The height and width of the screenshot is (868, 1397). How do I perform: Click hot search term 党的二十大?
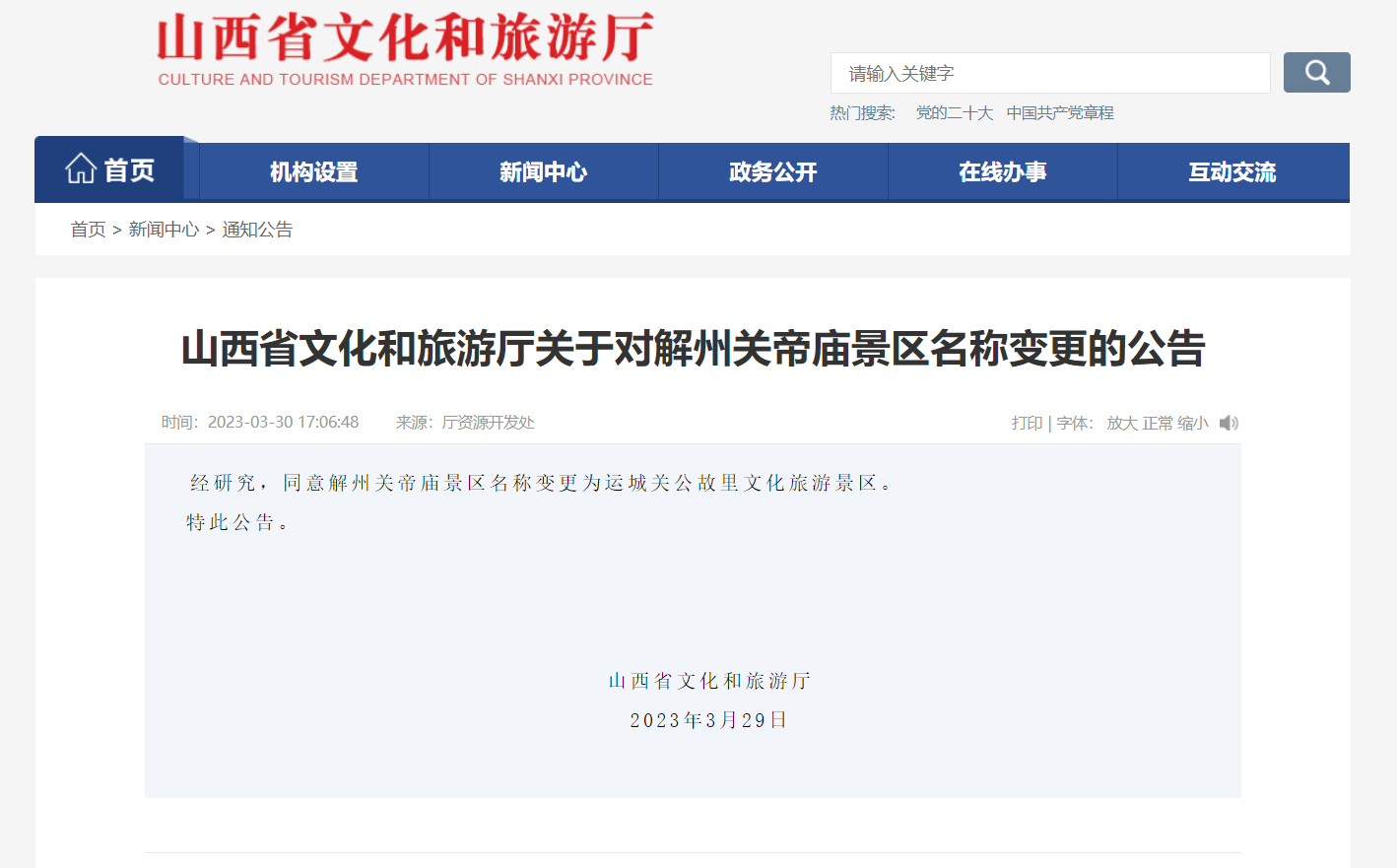tap(955, 113)
